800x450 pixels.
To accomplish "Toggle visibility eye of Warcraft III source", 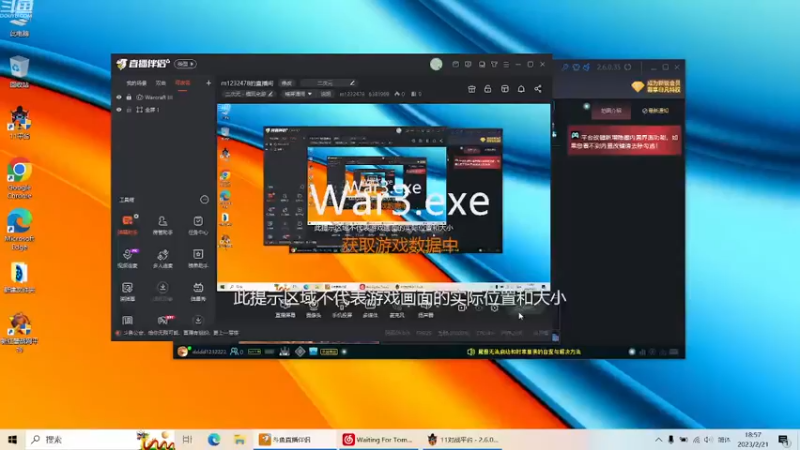I will (119, 97).
